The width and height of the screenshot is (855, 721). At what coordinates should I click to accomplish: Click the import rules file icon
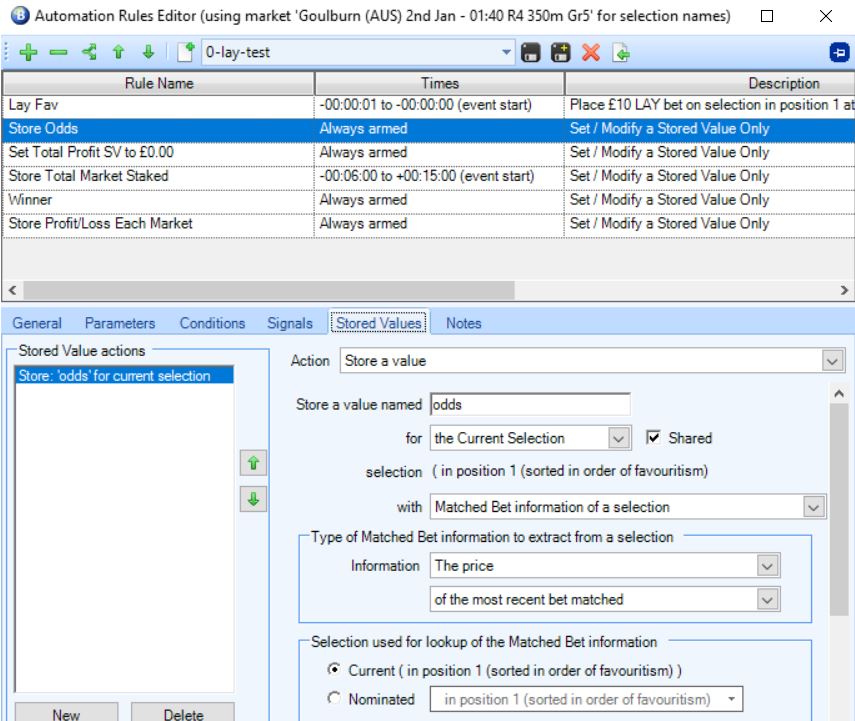(x=620, y=51)
